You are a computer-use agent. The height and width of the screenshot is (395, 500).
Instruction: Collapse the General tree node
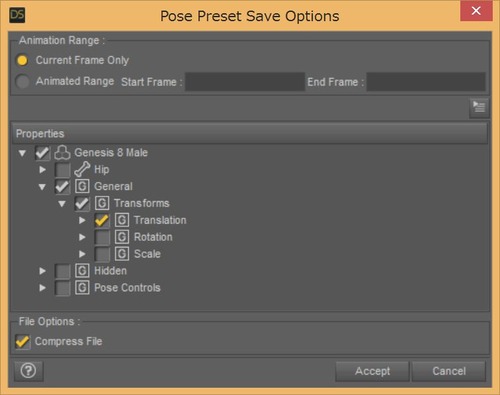[x=42, y=187]
